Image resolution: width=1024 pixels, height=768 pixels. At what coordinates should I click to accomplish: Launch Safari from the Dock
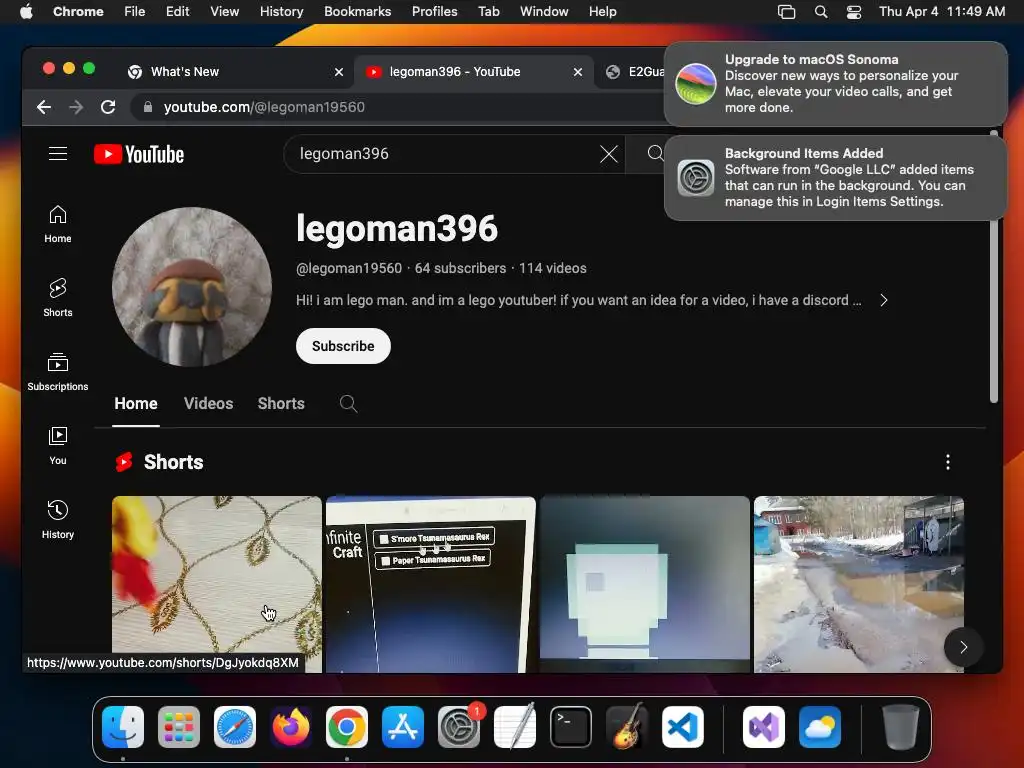coord(235,727)
